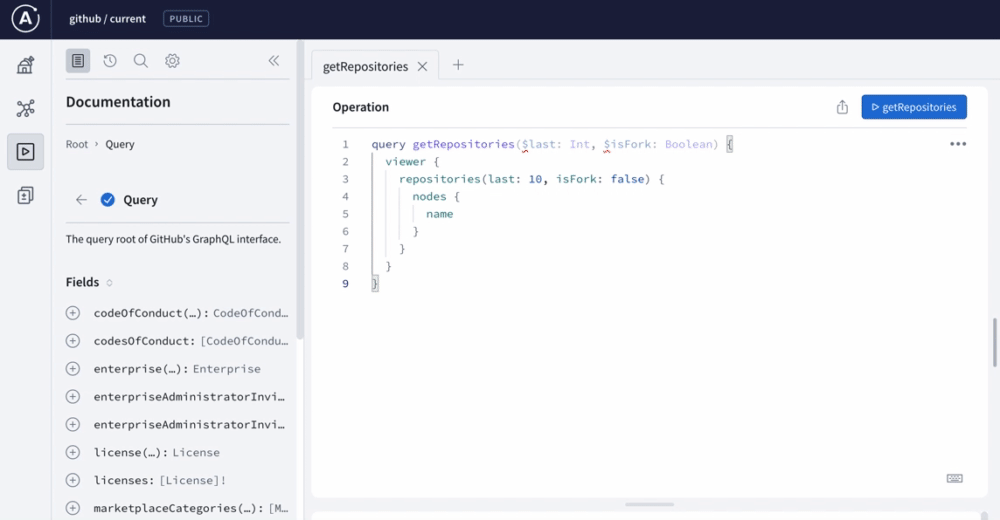
Task: Add marketplaceCategories field with its plus icon
Action: (x=73, y=508)
